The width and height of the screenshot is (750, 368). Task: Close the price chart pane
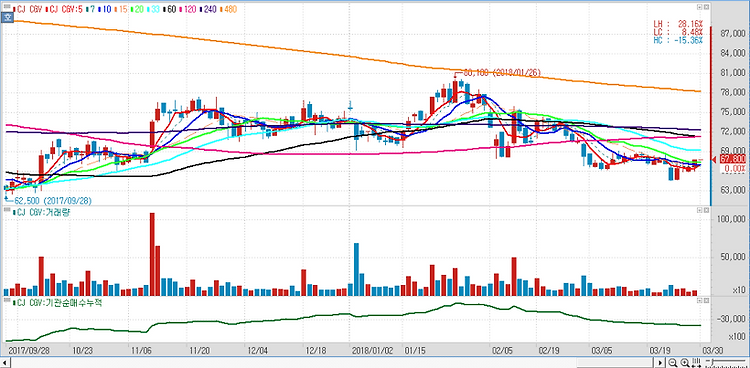(705, 8)
